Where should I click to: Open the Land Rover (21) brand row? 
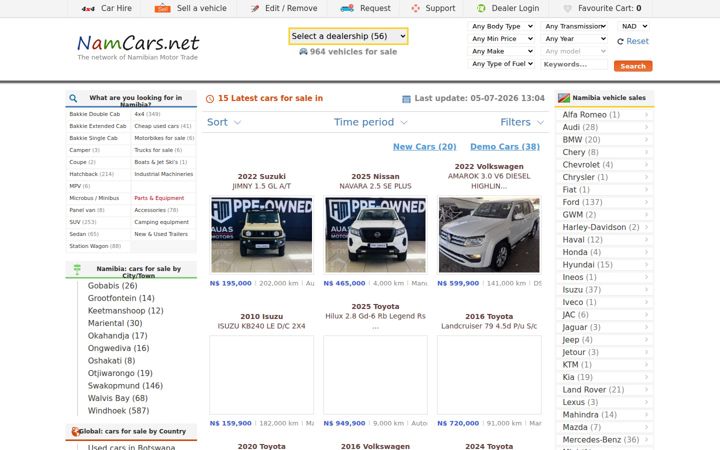pyautogui.click(x=605, y=390)
